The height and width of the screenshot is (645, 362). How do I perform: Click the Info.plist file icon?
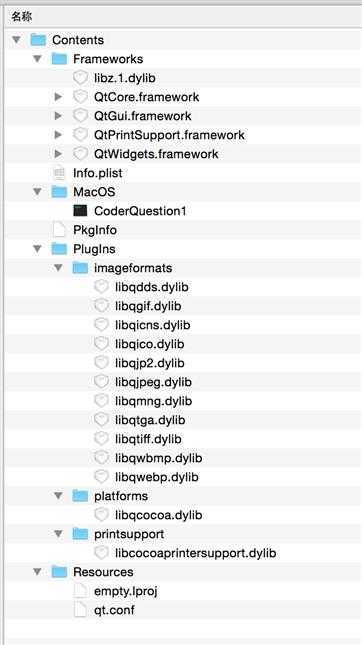(59, 173)
